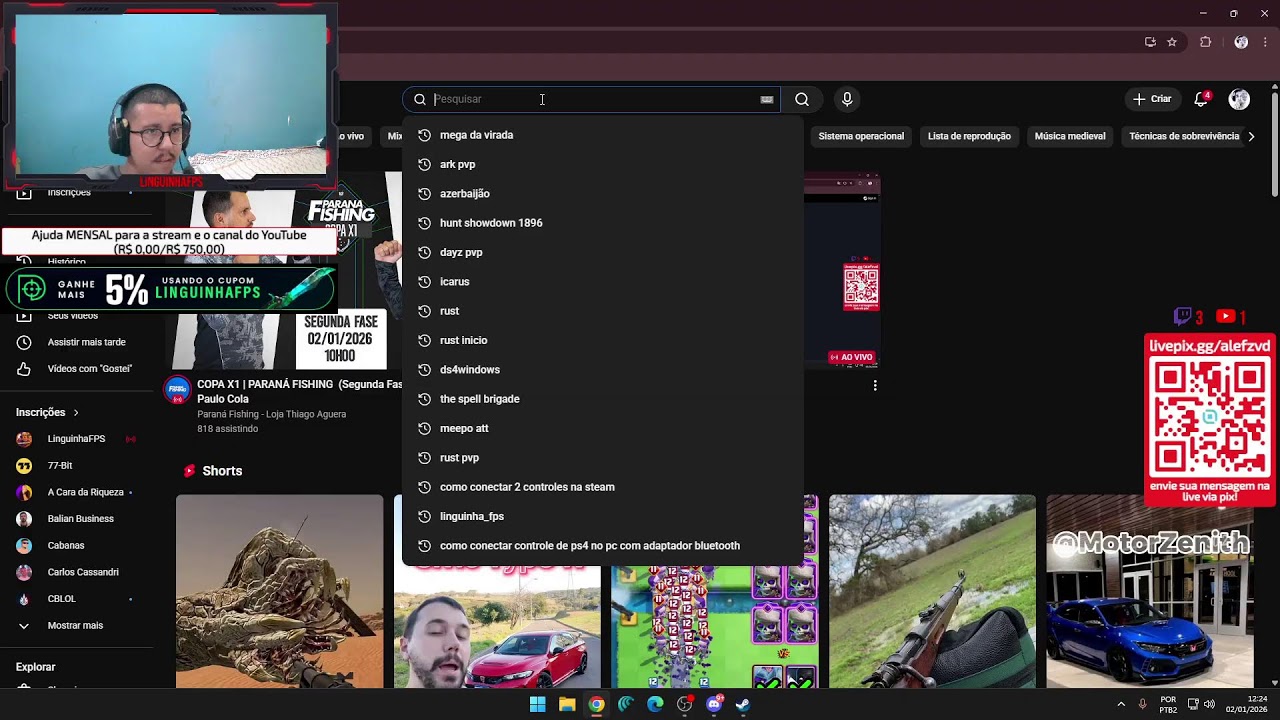The height and width of the screenshot is (720, 1280).
Task: Click the CBLOL channel icon
Action: [24, 599]
